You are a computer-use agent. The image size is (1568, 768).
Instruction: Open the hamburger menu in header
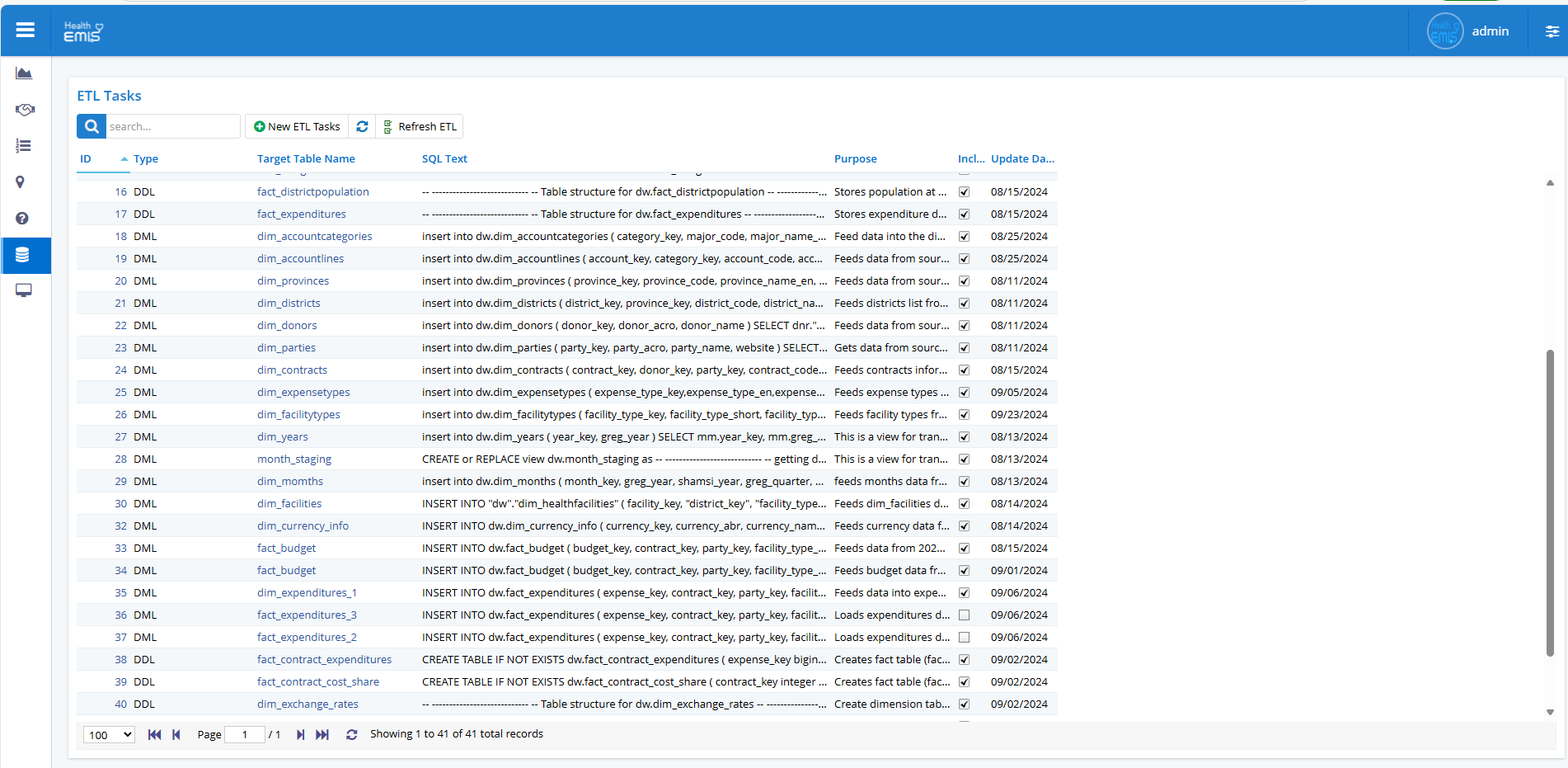(26, 31)
